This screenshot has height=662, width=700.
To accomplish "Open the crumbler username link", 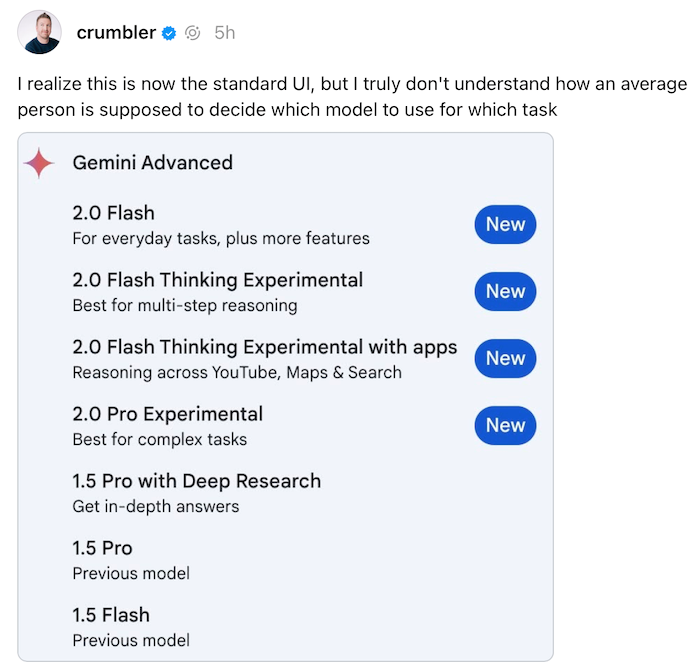I will pos(116,33).
